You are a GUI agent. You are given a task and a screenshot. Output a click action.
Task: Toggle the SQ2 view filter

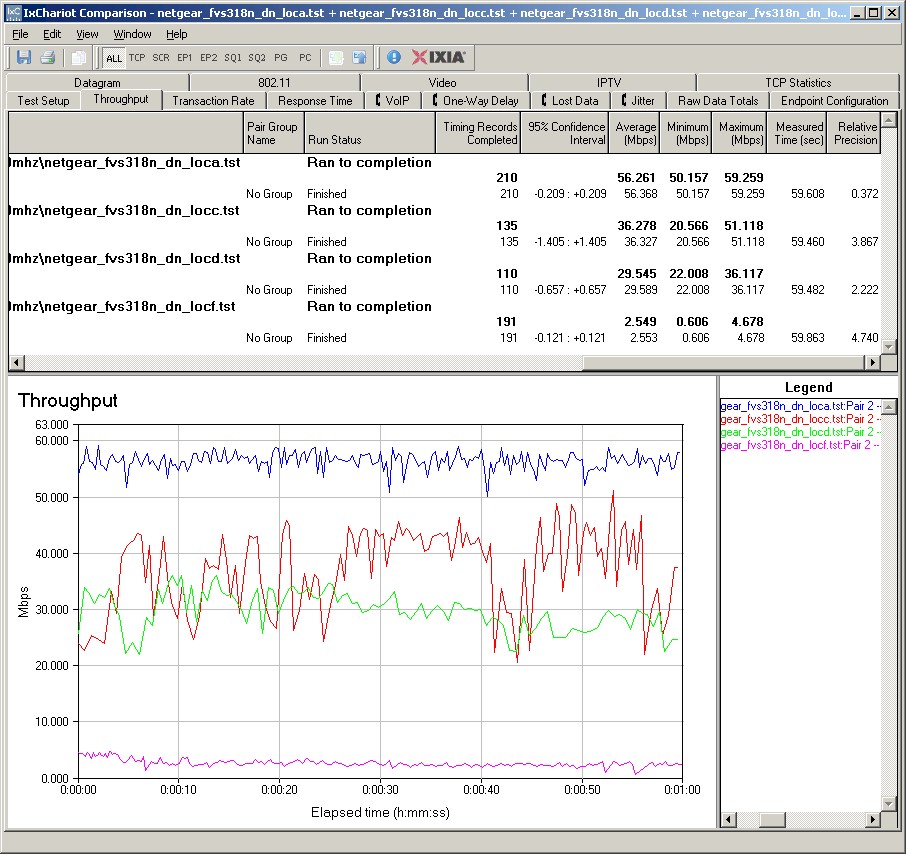tap(257, 57)
